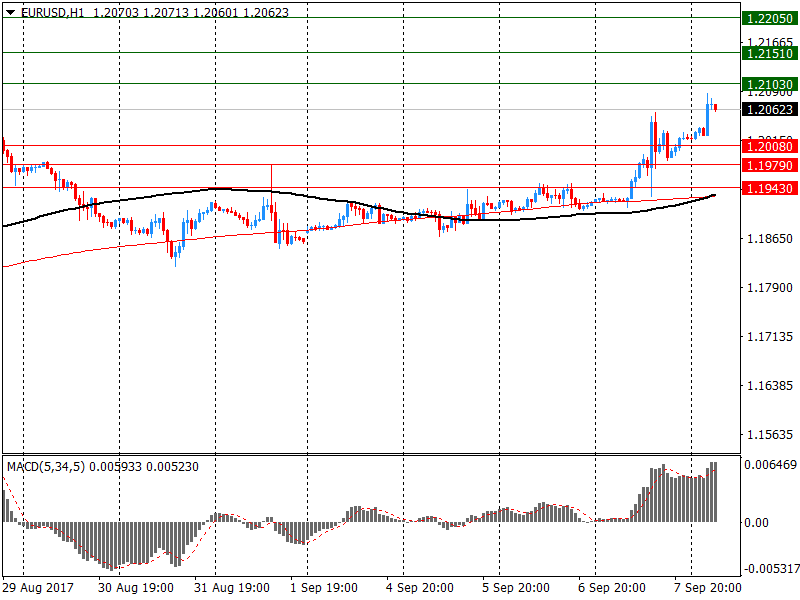Select the EURUSD,H1 chart title text
800x600 pixels.
coord(53,13)
